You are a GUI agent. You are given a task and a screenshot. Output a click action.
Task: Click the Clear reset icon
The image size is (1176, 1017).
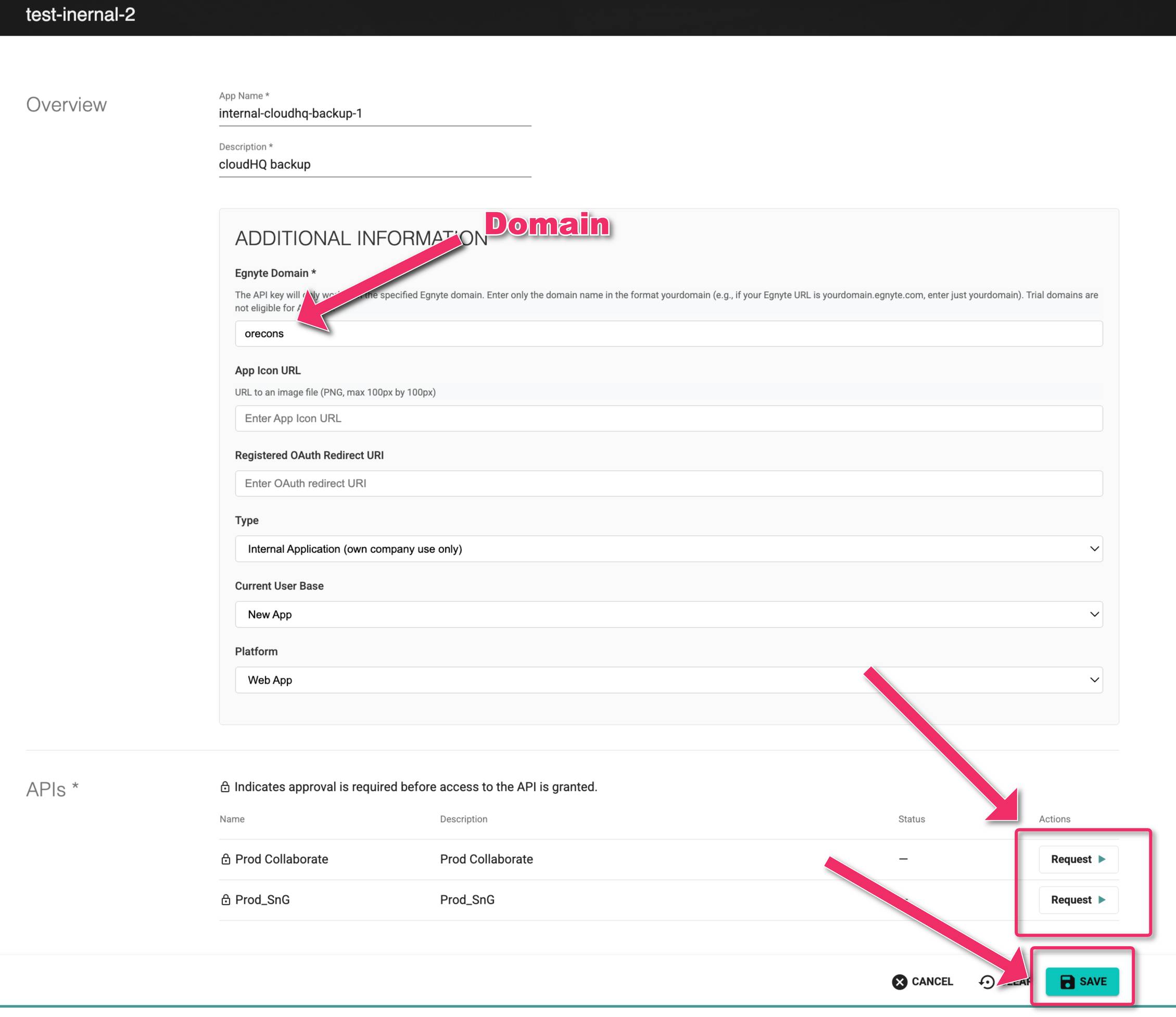987,982
